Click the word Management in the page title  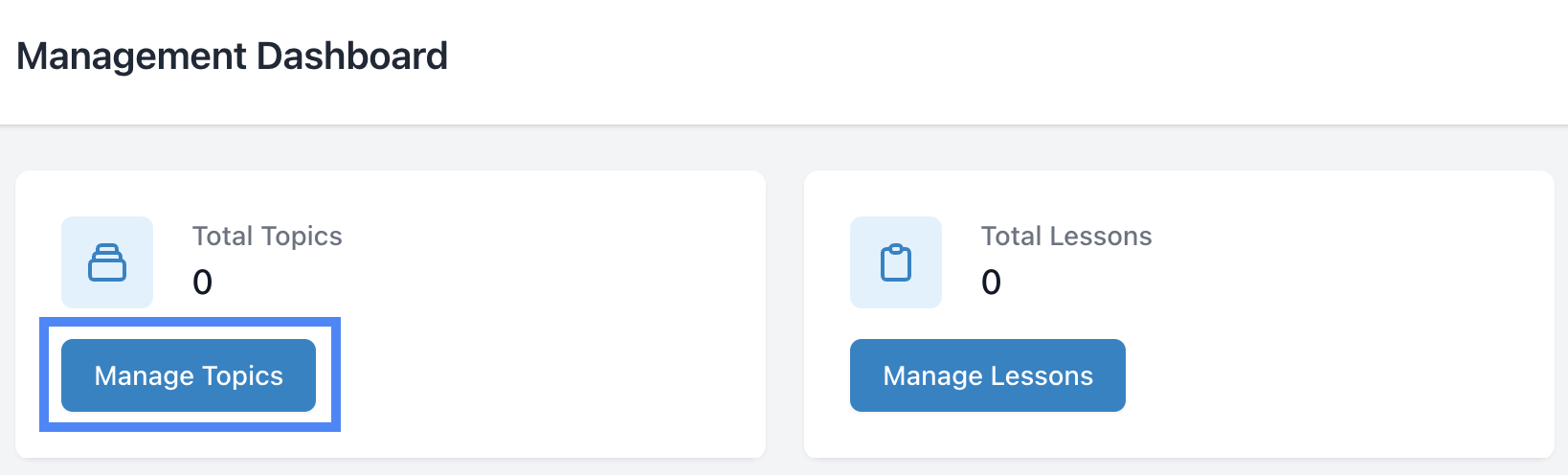click(x=132, y=57)
